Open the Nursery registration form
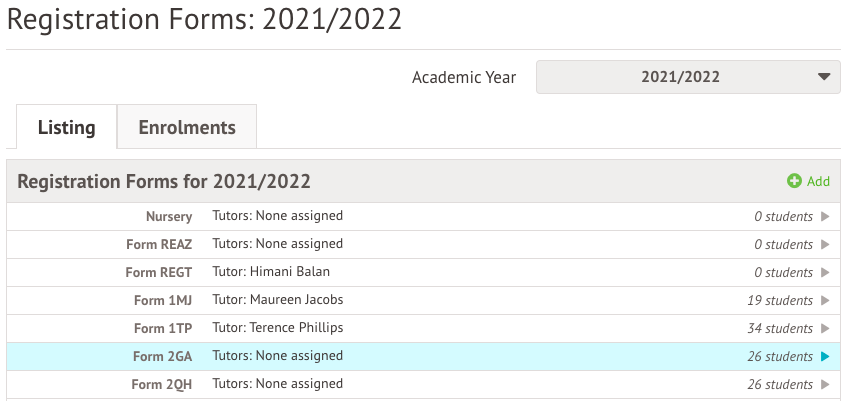This screenshot has height=401, width=844. click(169, 216)
